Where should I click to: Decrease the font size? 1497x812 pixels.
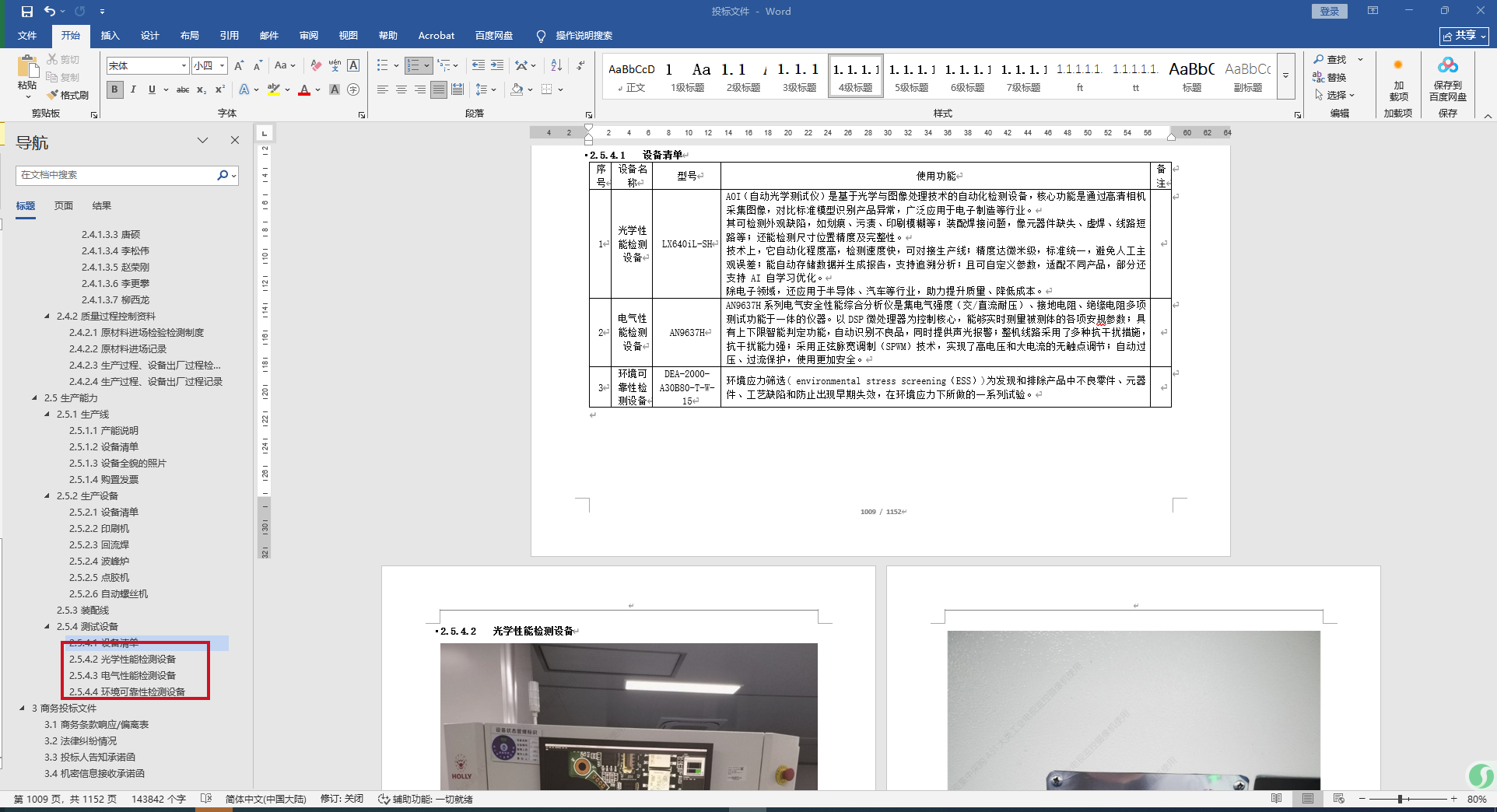(257, 65)
